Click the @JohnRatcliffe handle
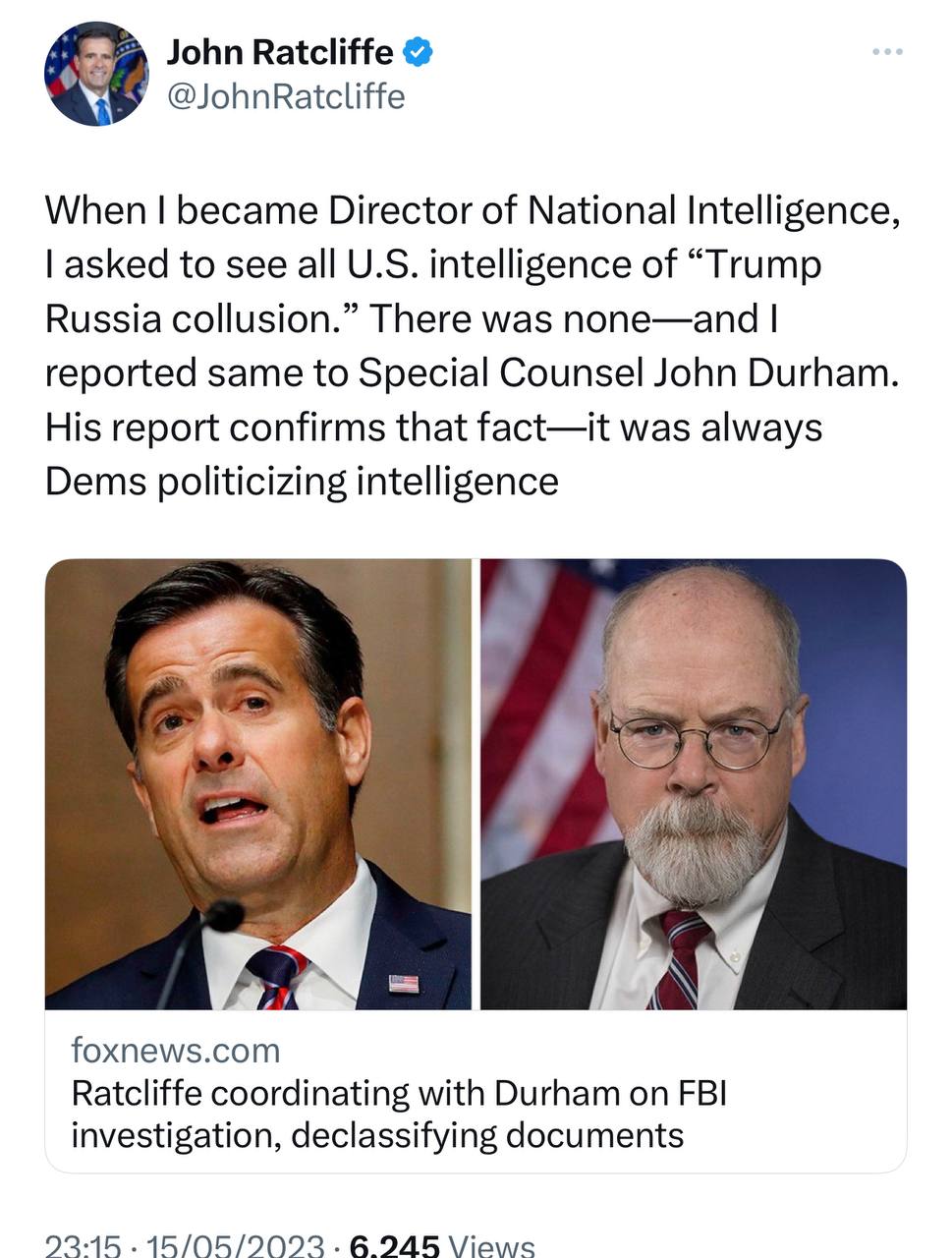The width and height of the screenshot is (952, 1258). point(286,96)
